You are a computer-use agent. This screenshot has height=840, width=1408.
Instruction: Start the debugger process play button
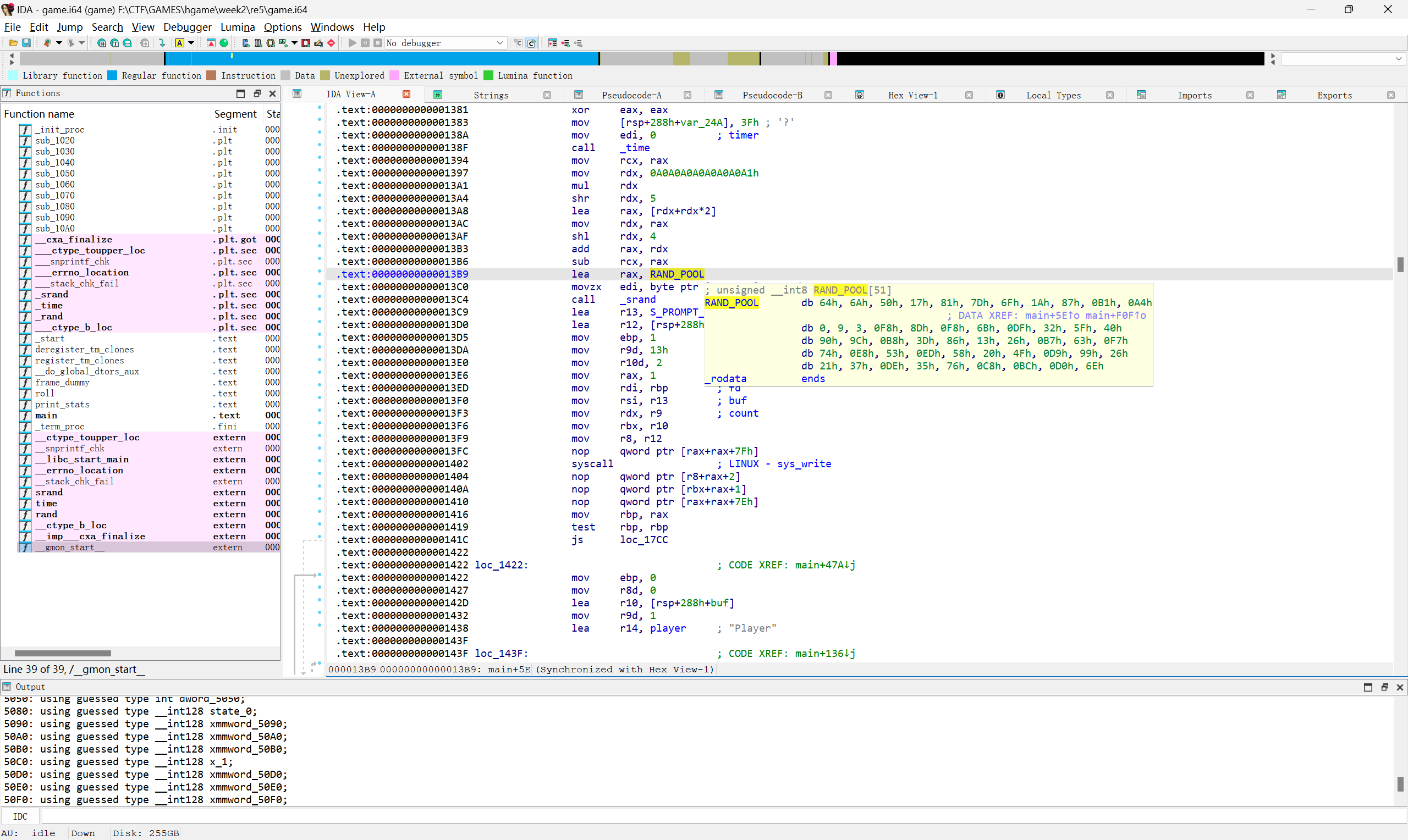(x=352, y=43)
